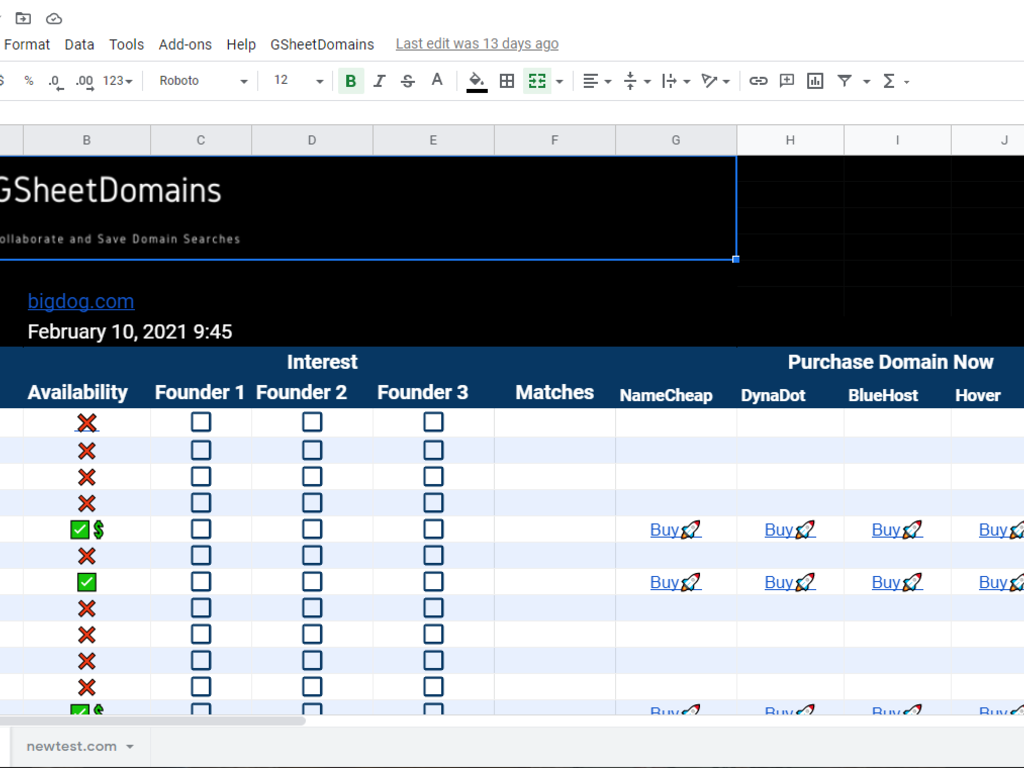The image size is (1024, 768).
Task: Open the Add-ons menu
Action: click(185, 44)
